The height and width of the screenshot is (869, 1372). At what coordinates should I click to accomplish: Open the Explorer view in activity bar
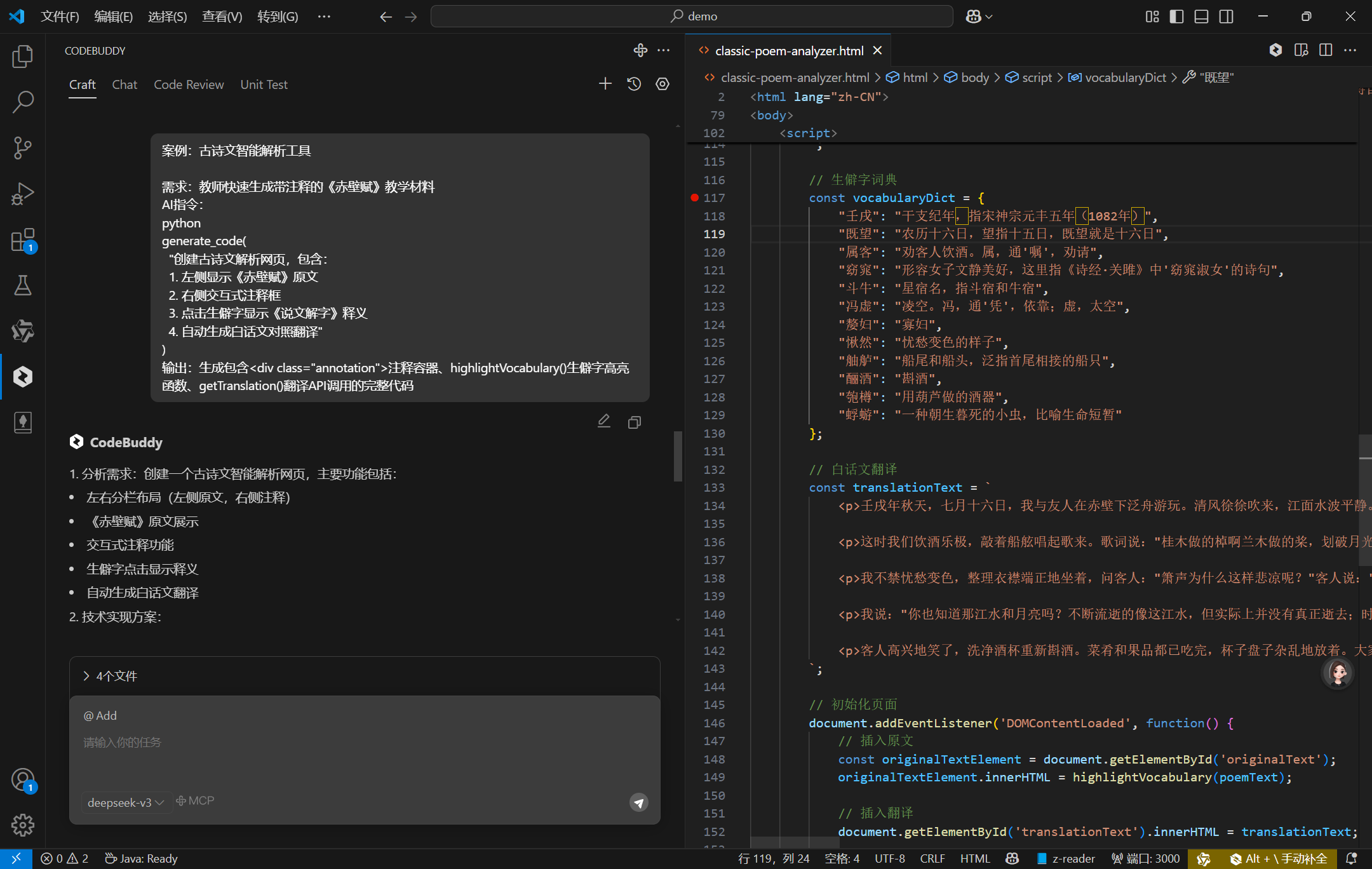click(23, 57)
